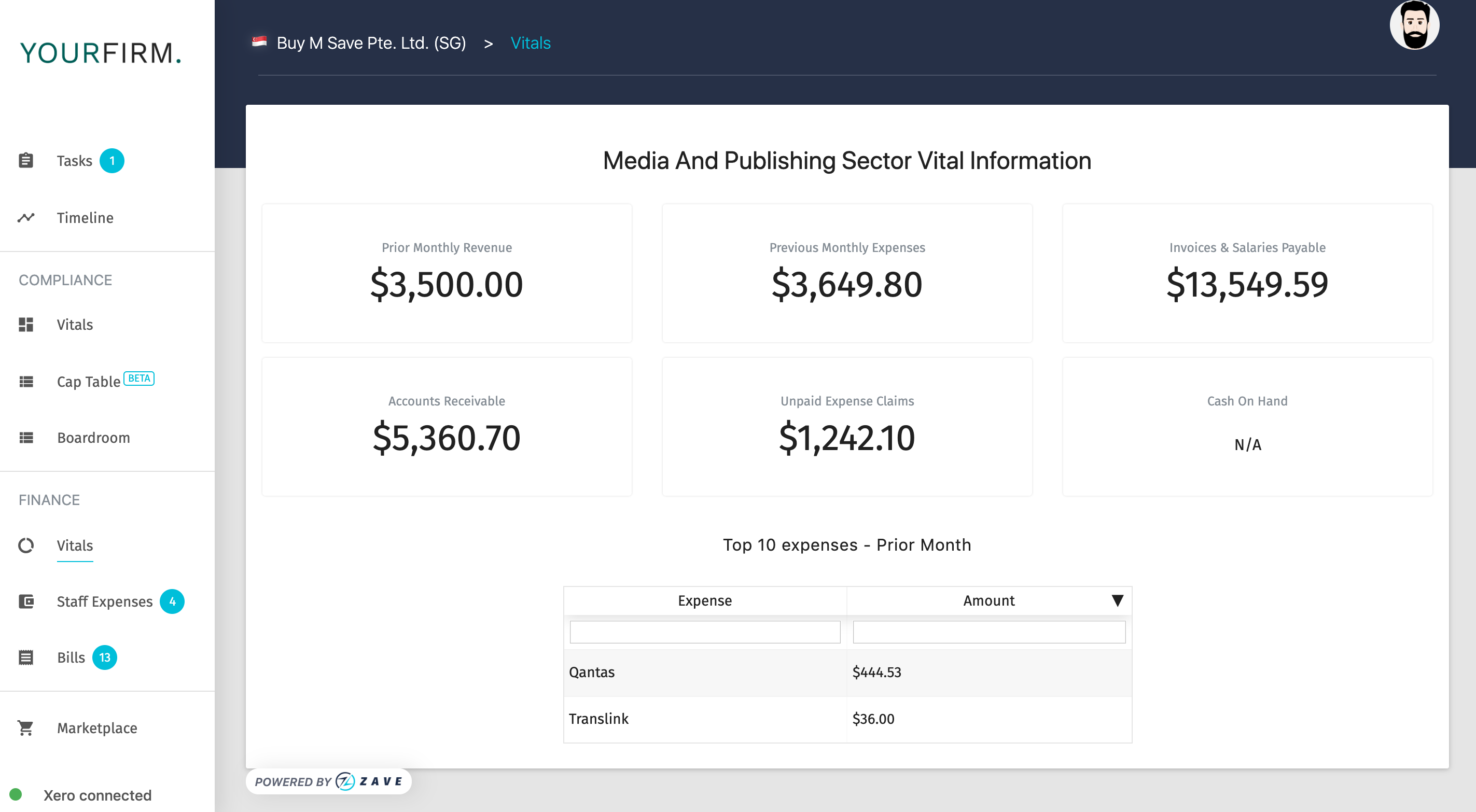1476x812 pixels.
Task: Focus the Amount filter input field
Action: 989,632
